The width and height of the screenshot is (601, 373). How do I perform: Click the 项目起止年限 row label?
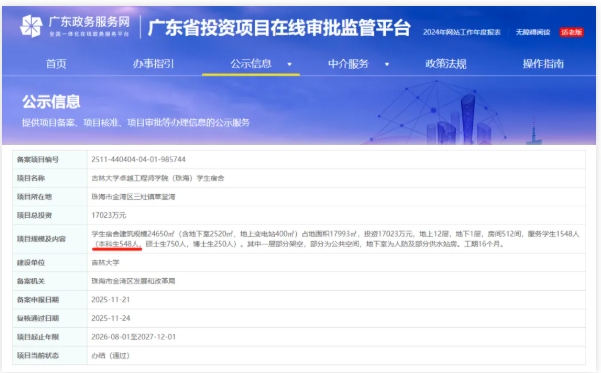click(38, 337)
